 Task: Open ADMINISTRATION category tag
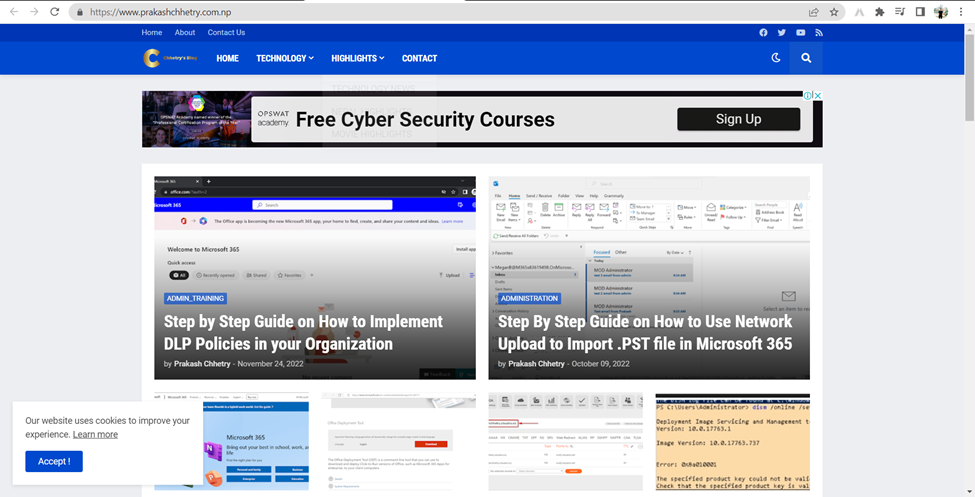point(529,299)
